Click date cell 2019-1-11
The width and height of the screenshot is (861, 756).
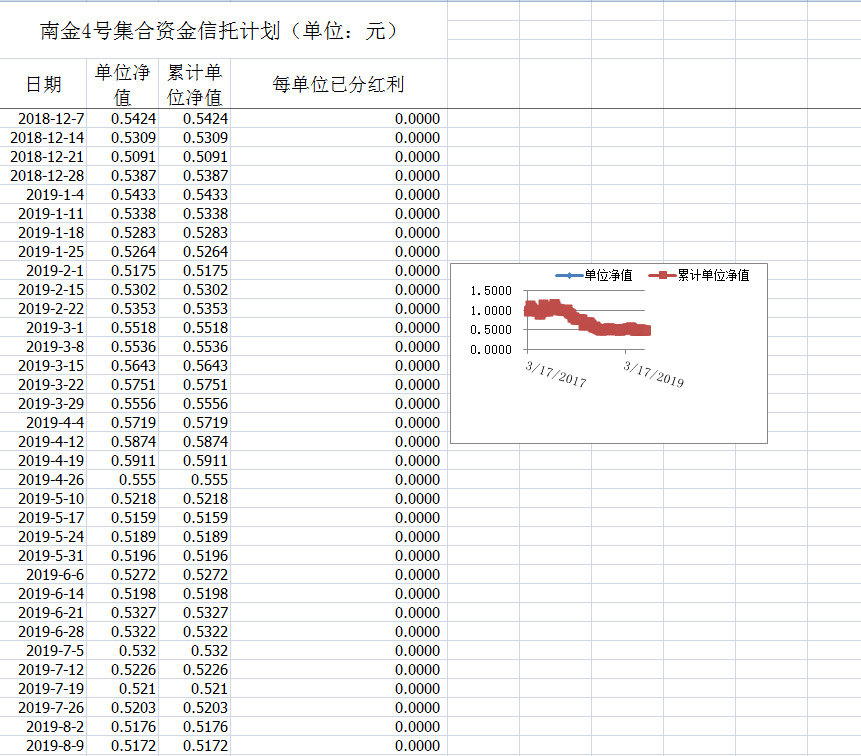coord(43,214)
